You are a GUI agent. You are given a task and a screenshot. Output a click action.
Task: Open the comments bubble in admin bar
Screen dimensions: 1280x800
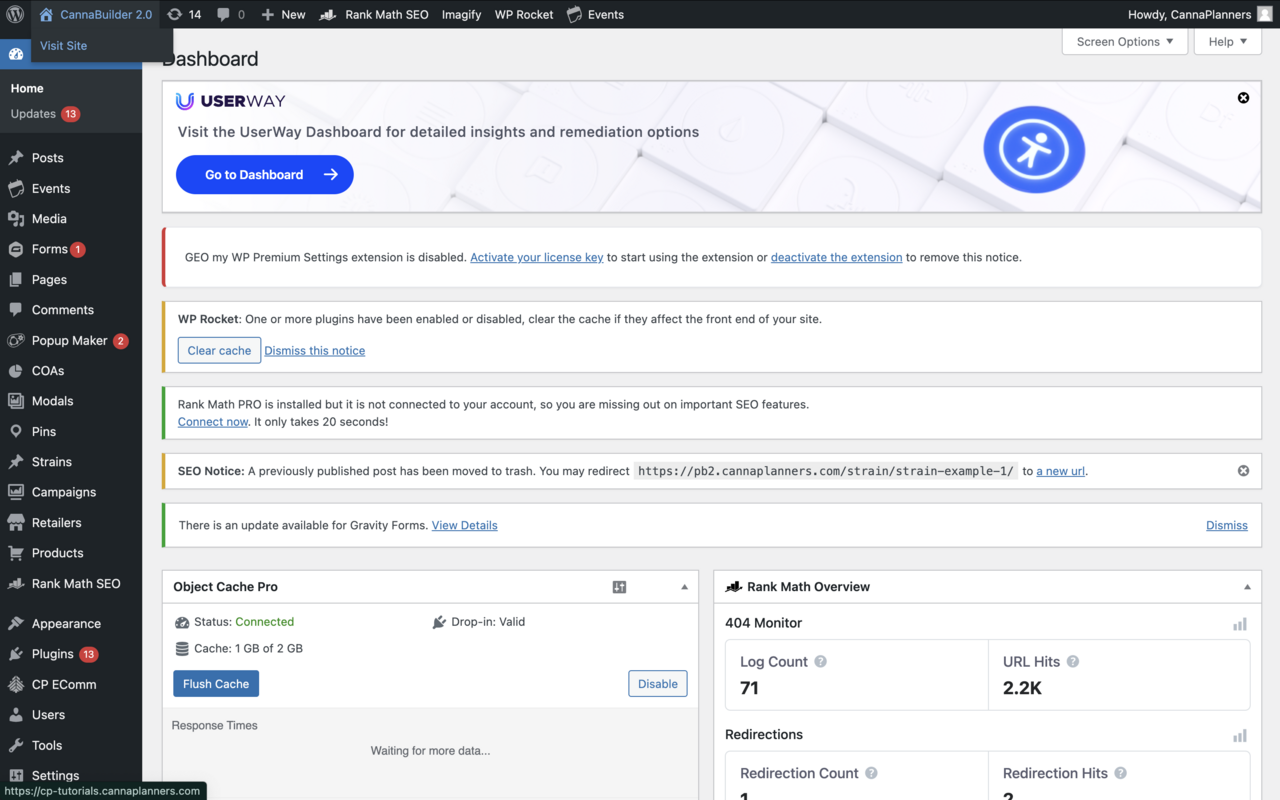coord(231,14)
